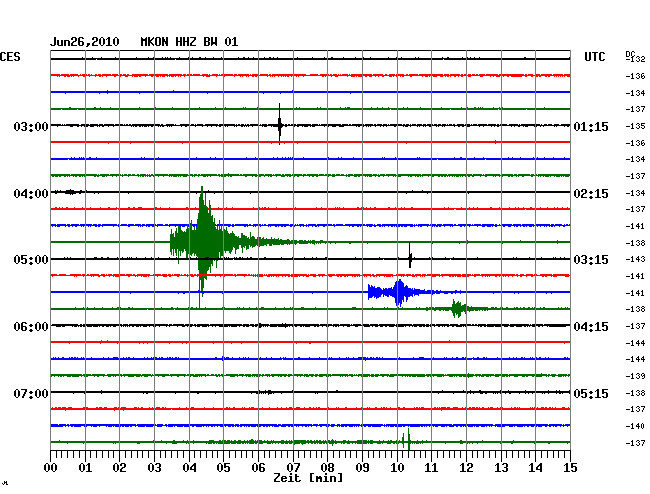Click the DC offset value "-132"
This screenshot has width=650, height=494.
(x=636, y=59)
